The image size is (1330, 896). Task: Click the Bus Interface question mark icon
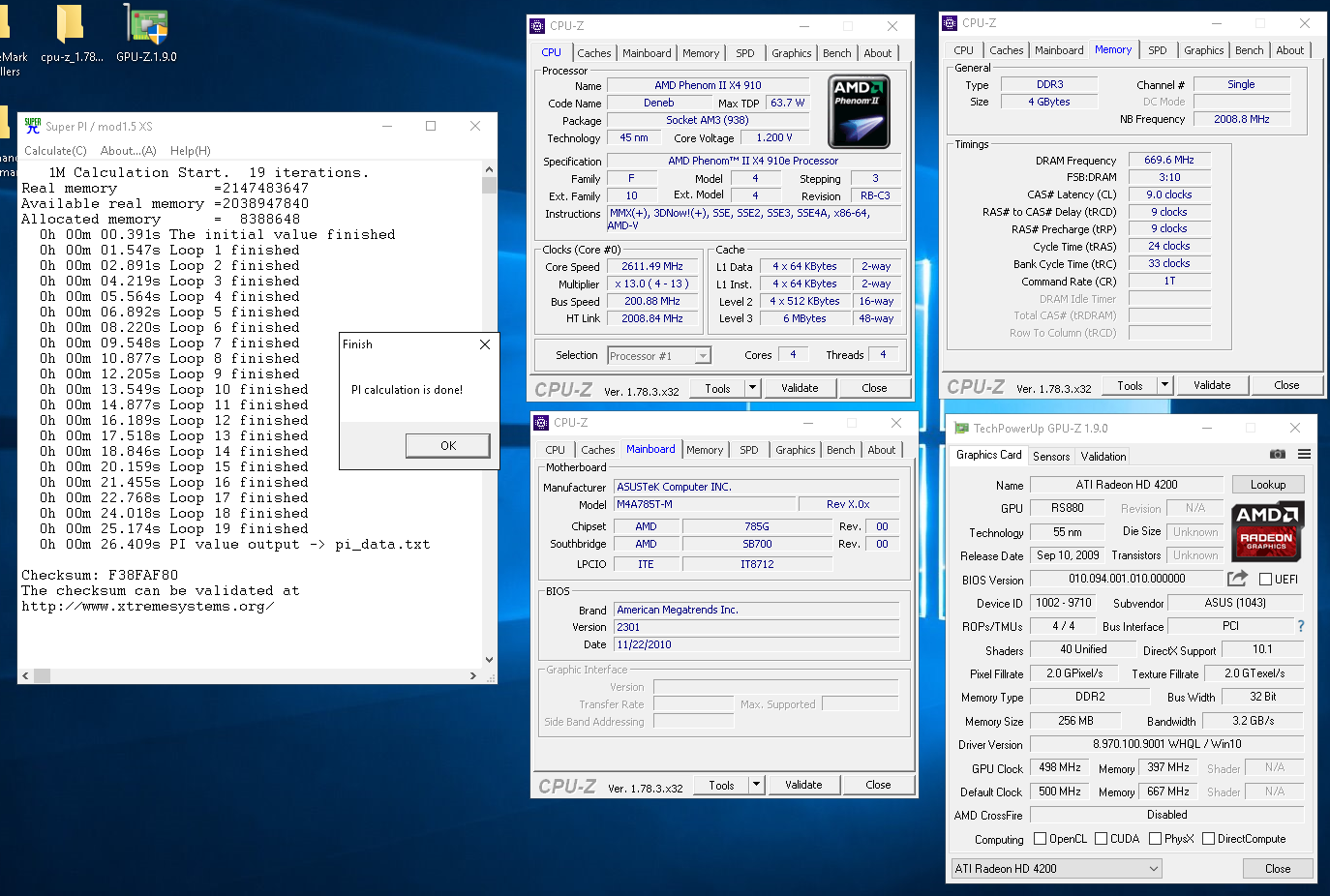pyautogui.click(x=1301, y=626)
